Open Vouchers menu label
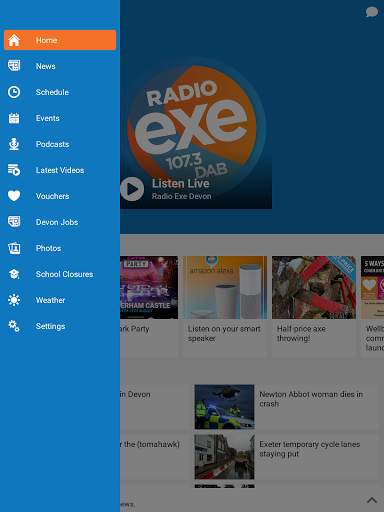Viewport: 384px width, 512px height. [52, 196]
